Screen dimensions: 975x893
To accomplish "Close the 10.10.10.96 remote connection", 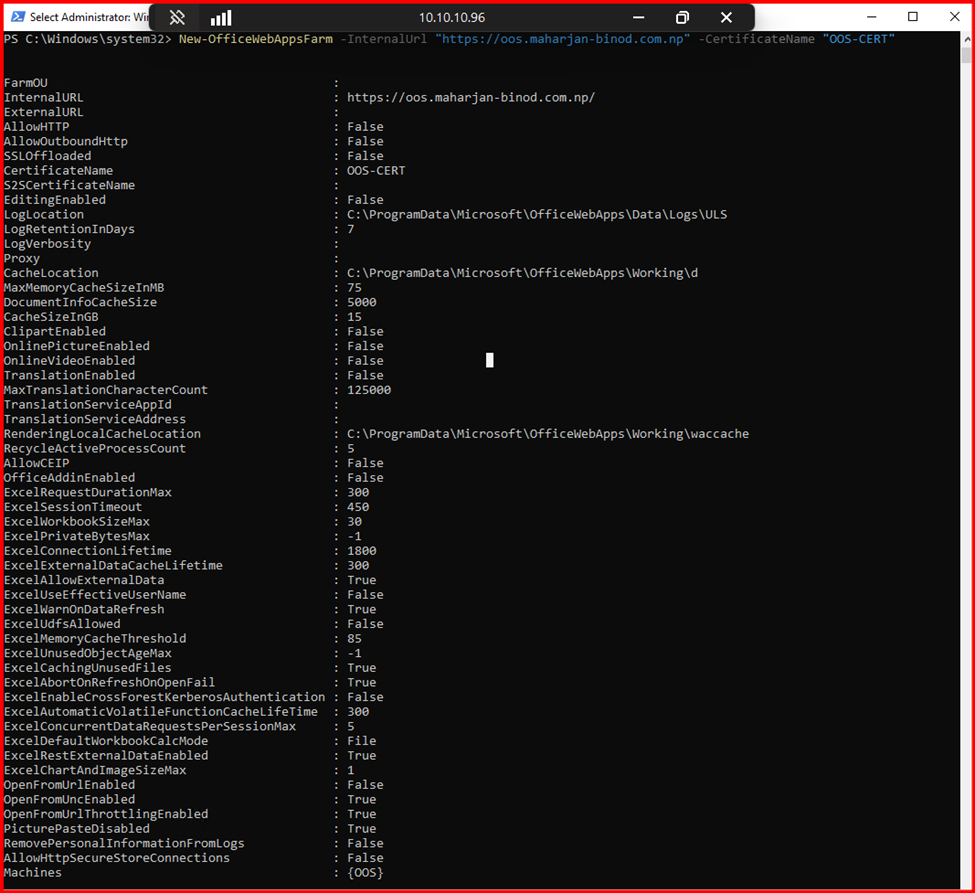I will point(726,18).
